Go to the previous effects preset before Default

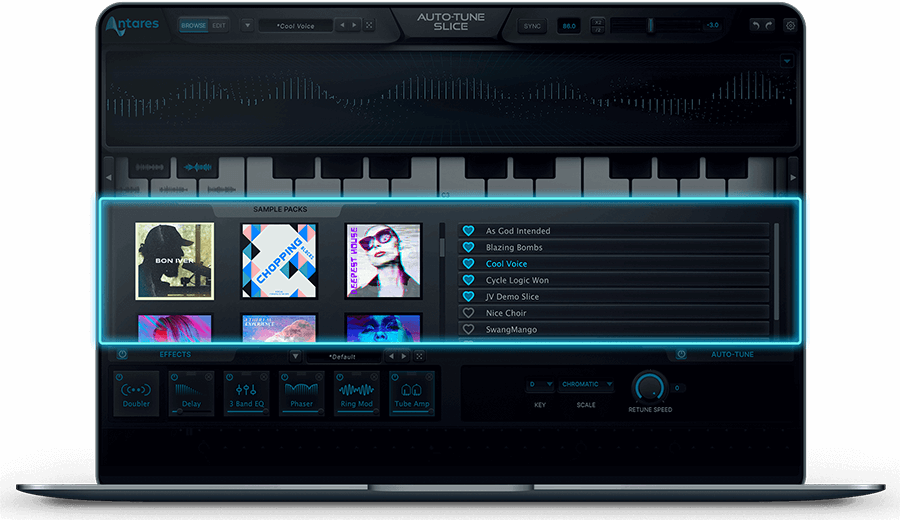click(x=391, y=356)
